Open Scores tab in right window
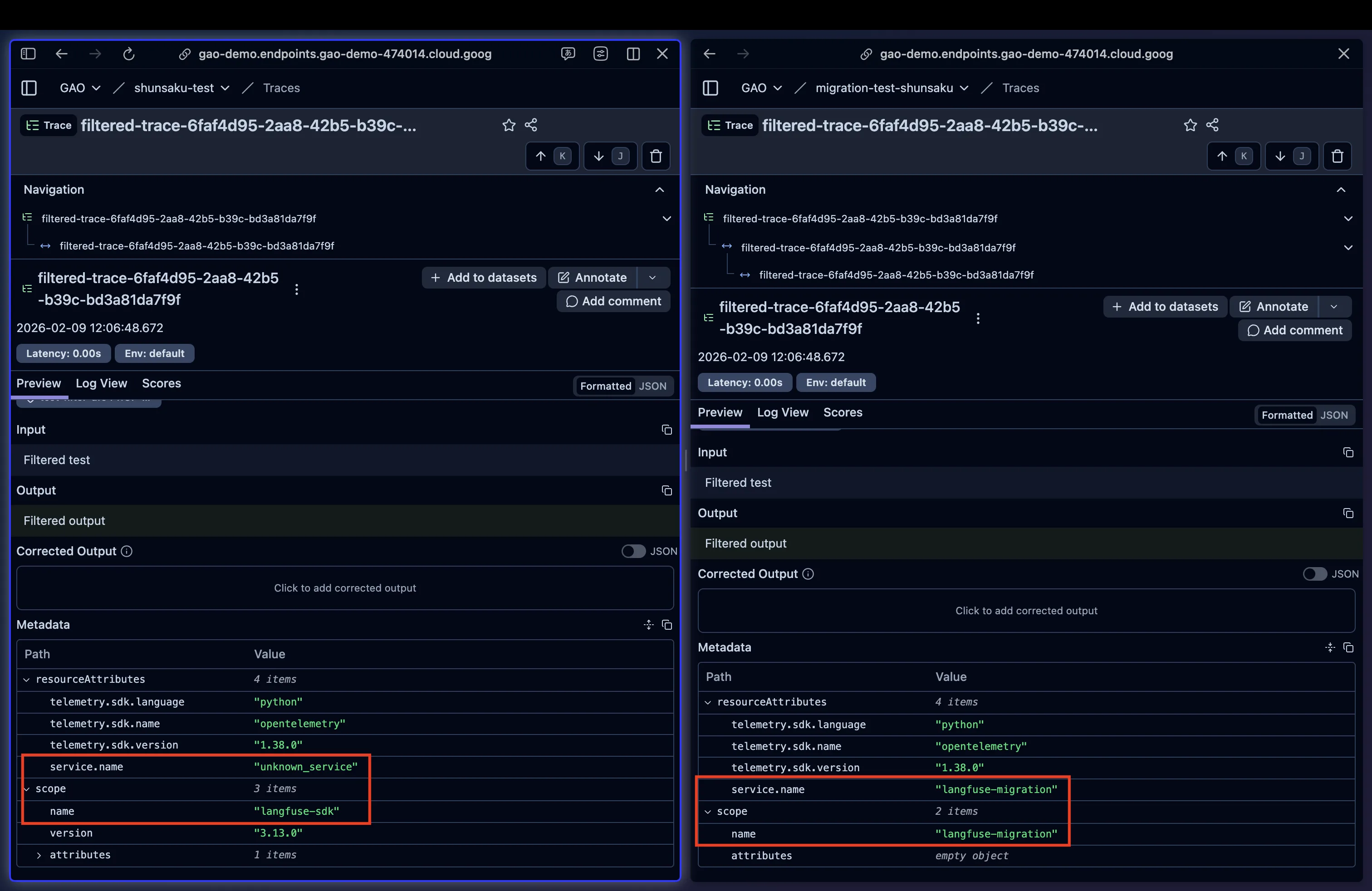The height and width of the screenshot is (891, 1372). [843, 412]
